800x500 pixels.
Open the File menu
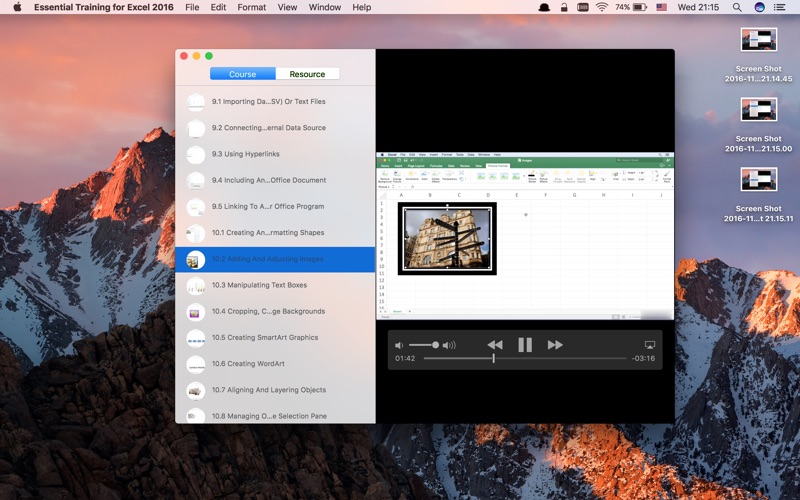point(192,7)
